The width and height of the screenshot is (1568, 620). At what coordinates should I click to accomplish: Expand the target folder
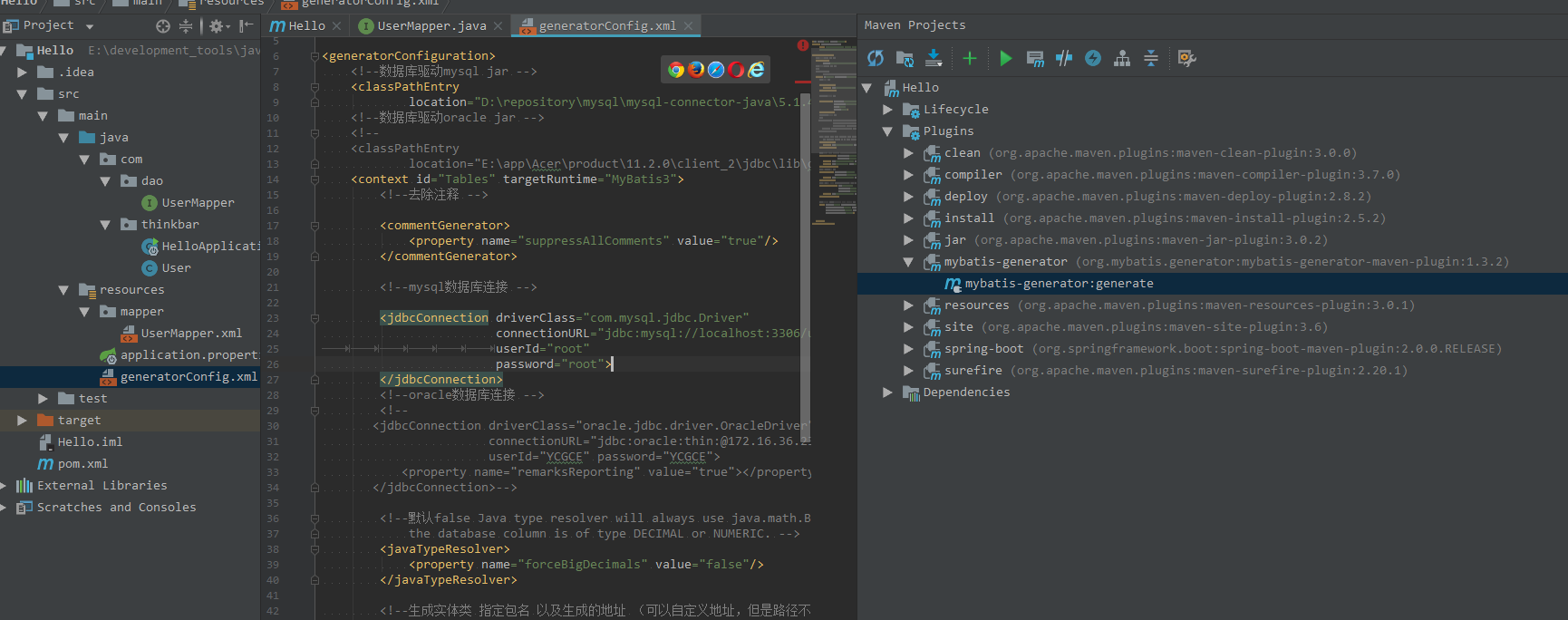coord(22,420)
